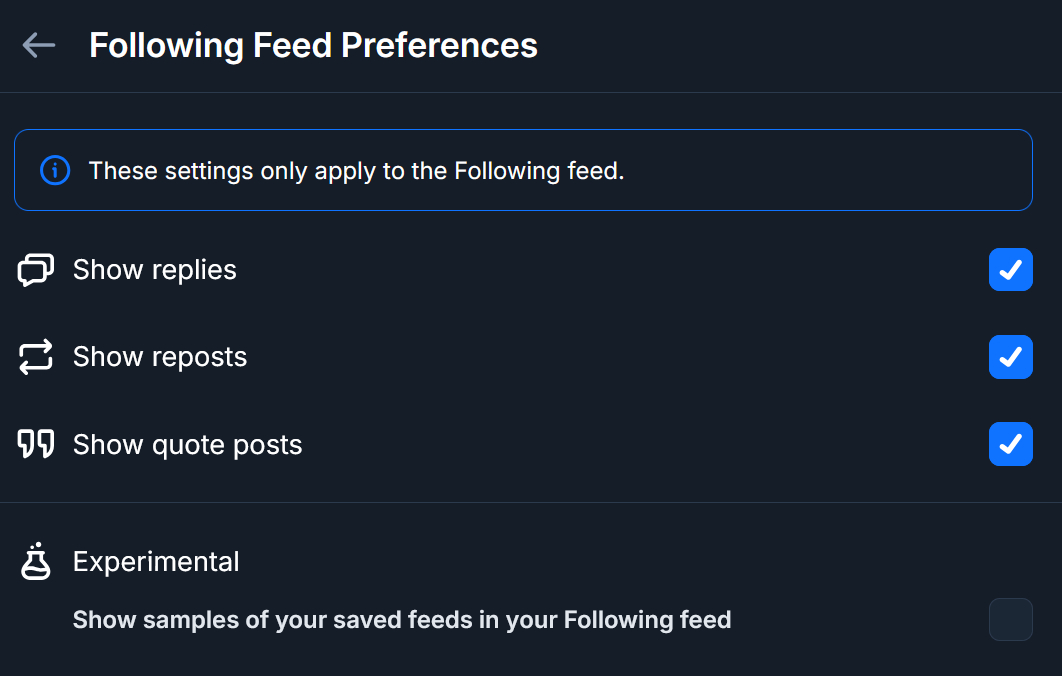The width and height of the screenshot is (1062, 676).
Task: Uncheck the Show replies checkbox
Action: coord(1010,270)
